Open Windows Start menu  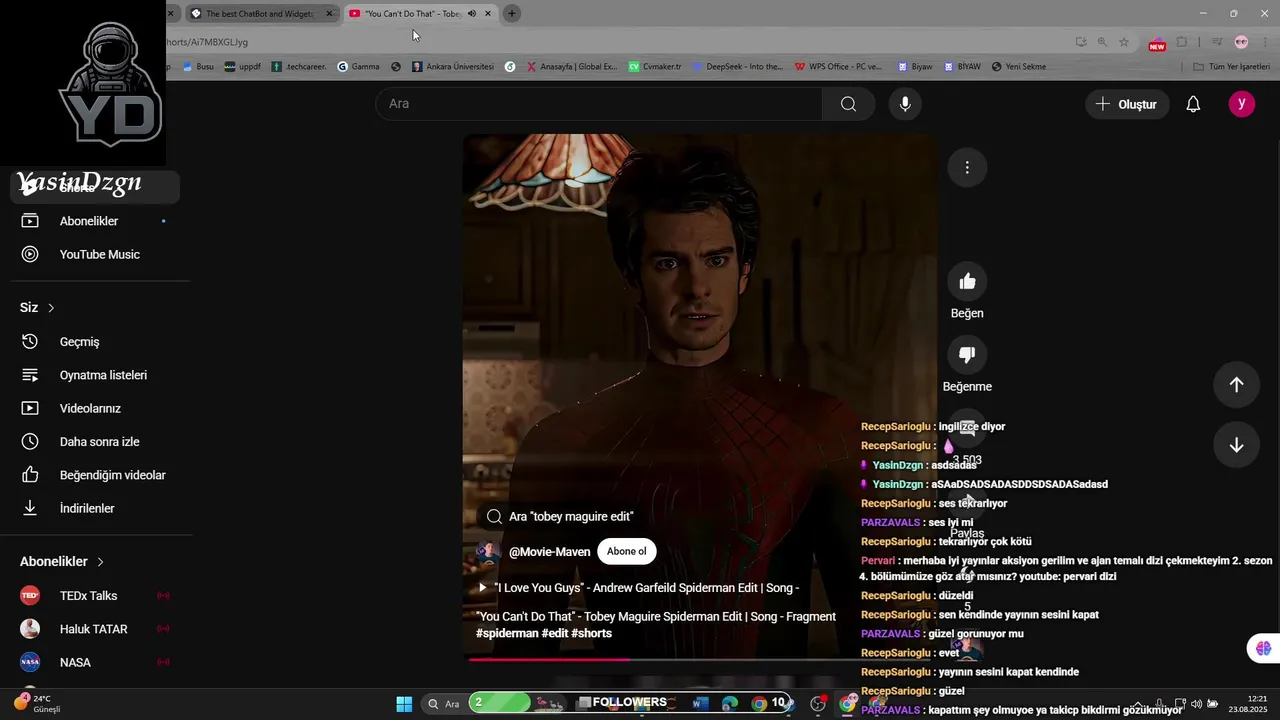[x=404, y=703]
